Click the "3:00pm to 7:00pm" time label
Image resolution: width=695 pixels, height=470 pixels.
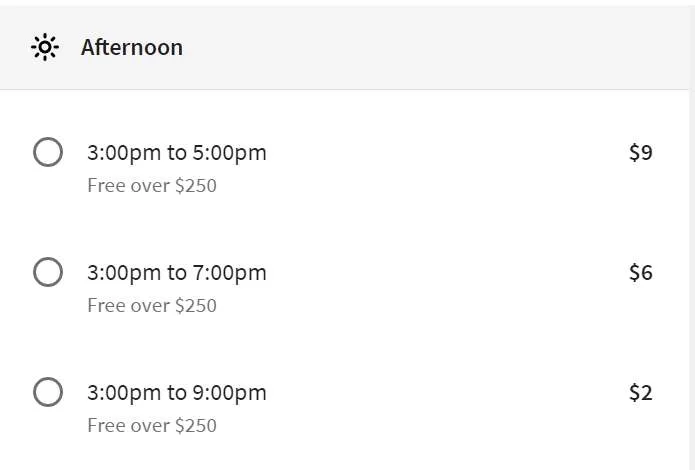[177, 273]
